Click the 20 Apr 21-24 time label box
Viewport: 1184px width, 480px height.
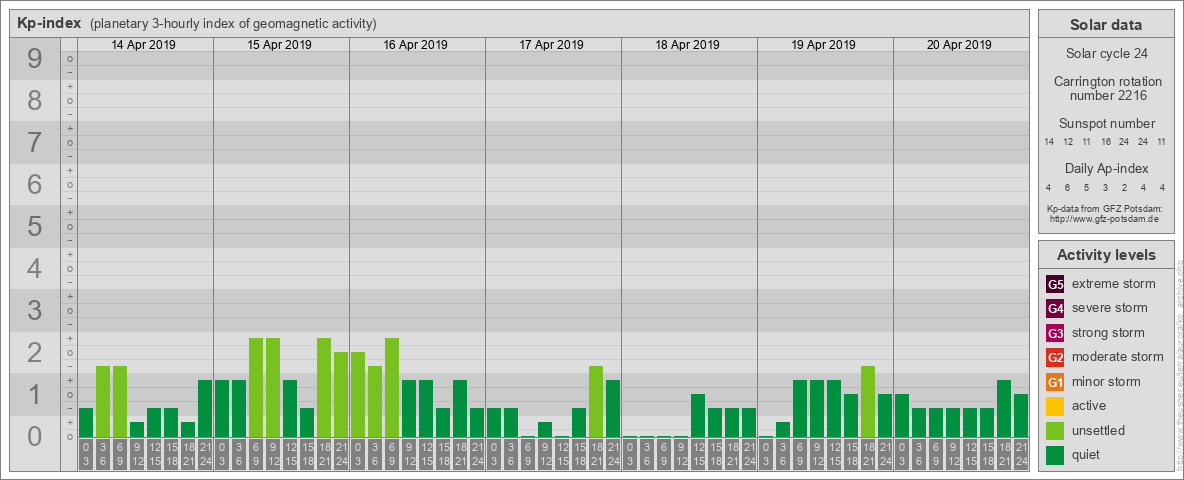[x=1021, y=455]
